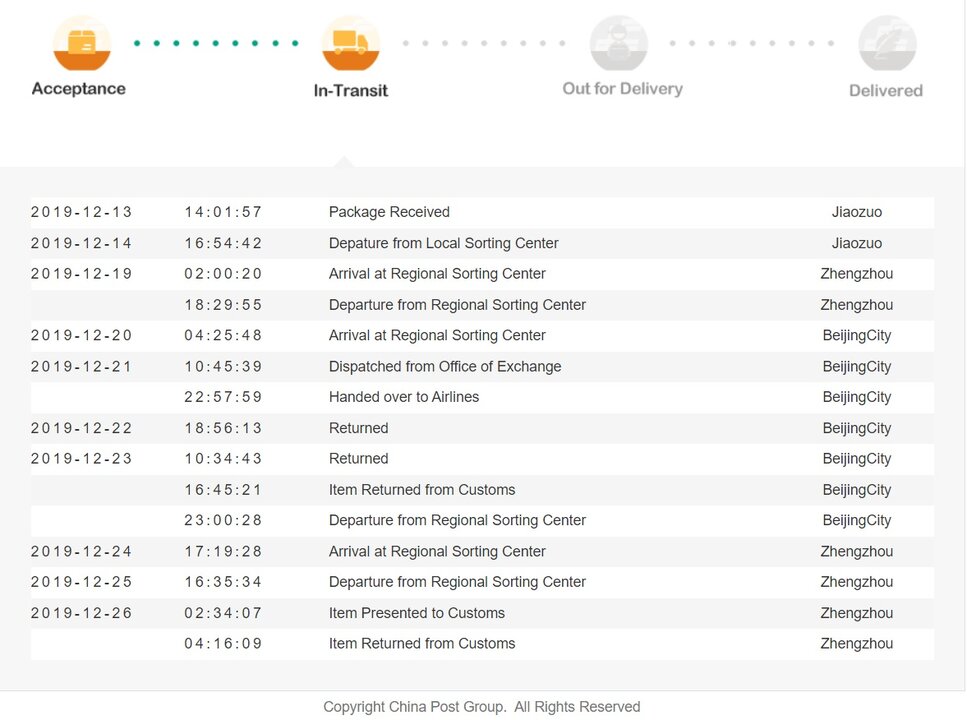
Task: Click time 18:29:55
Action: click(223, 305)
